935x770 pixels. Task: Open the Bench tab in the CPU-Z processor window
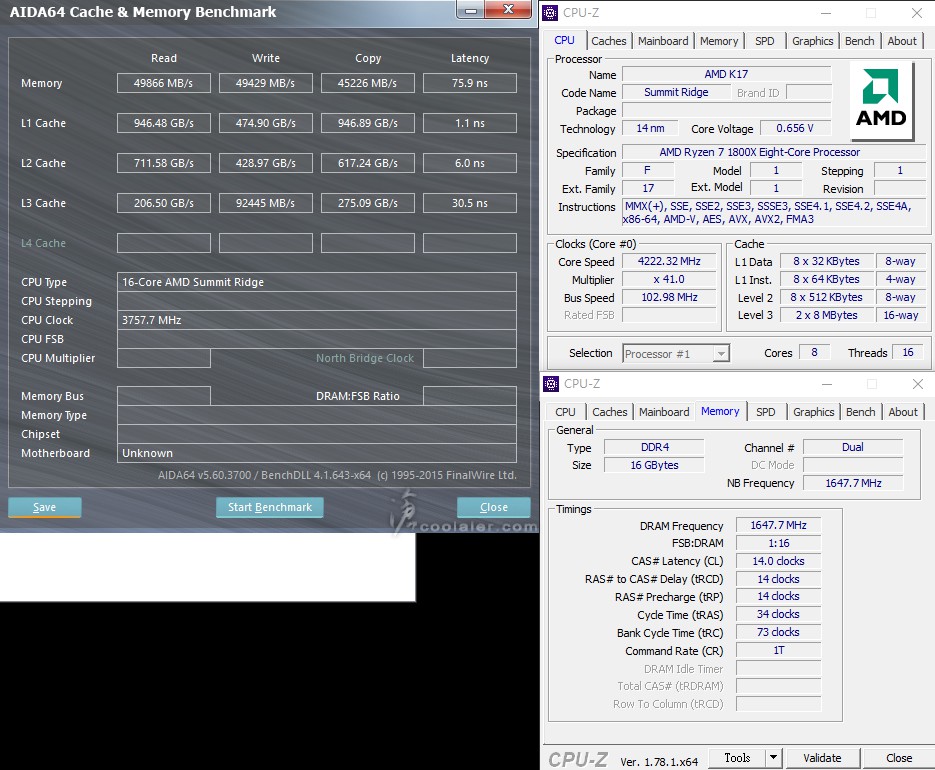pos(860,41)
